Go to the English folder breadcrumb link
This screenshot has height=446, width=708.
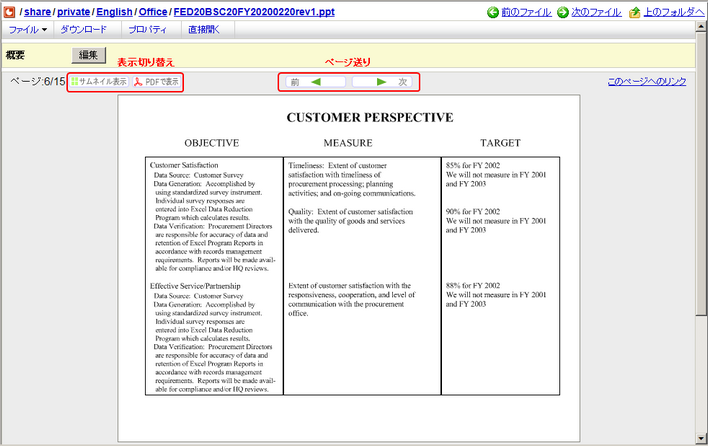(x=117, y=11)
